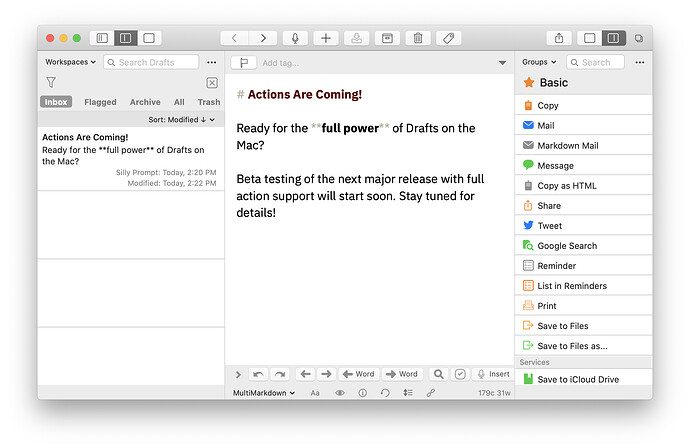The image size is (690, 448).
Task: Open the Groups dropdown in action pane
Action: pos(539,62)
